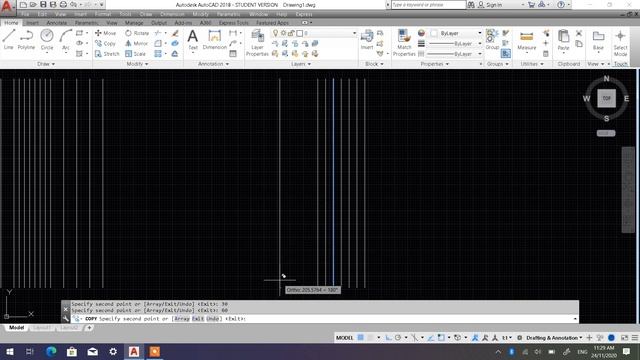This screenshot has height=360, width=640.
Task: Choose the Undo option in the command line
Action: point(213,319)
